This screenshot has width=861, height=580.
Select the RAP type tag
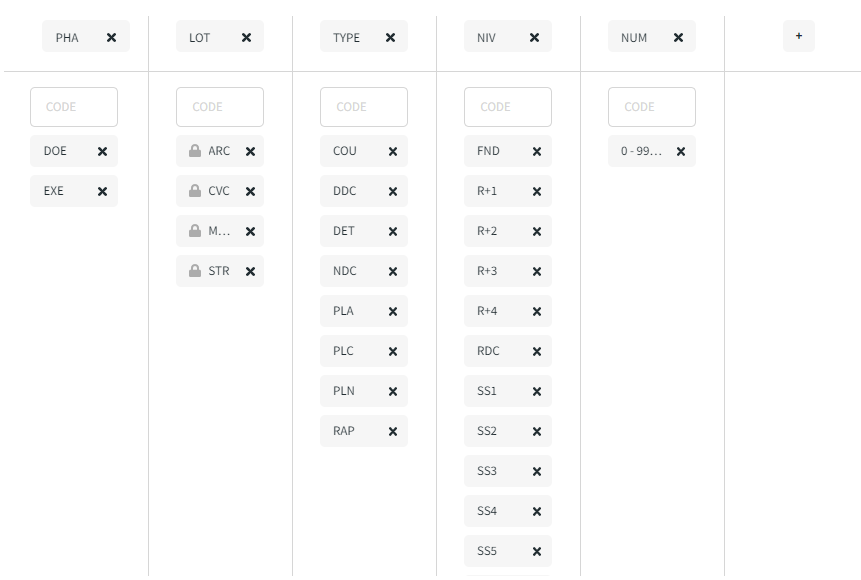345,431
